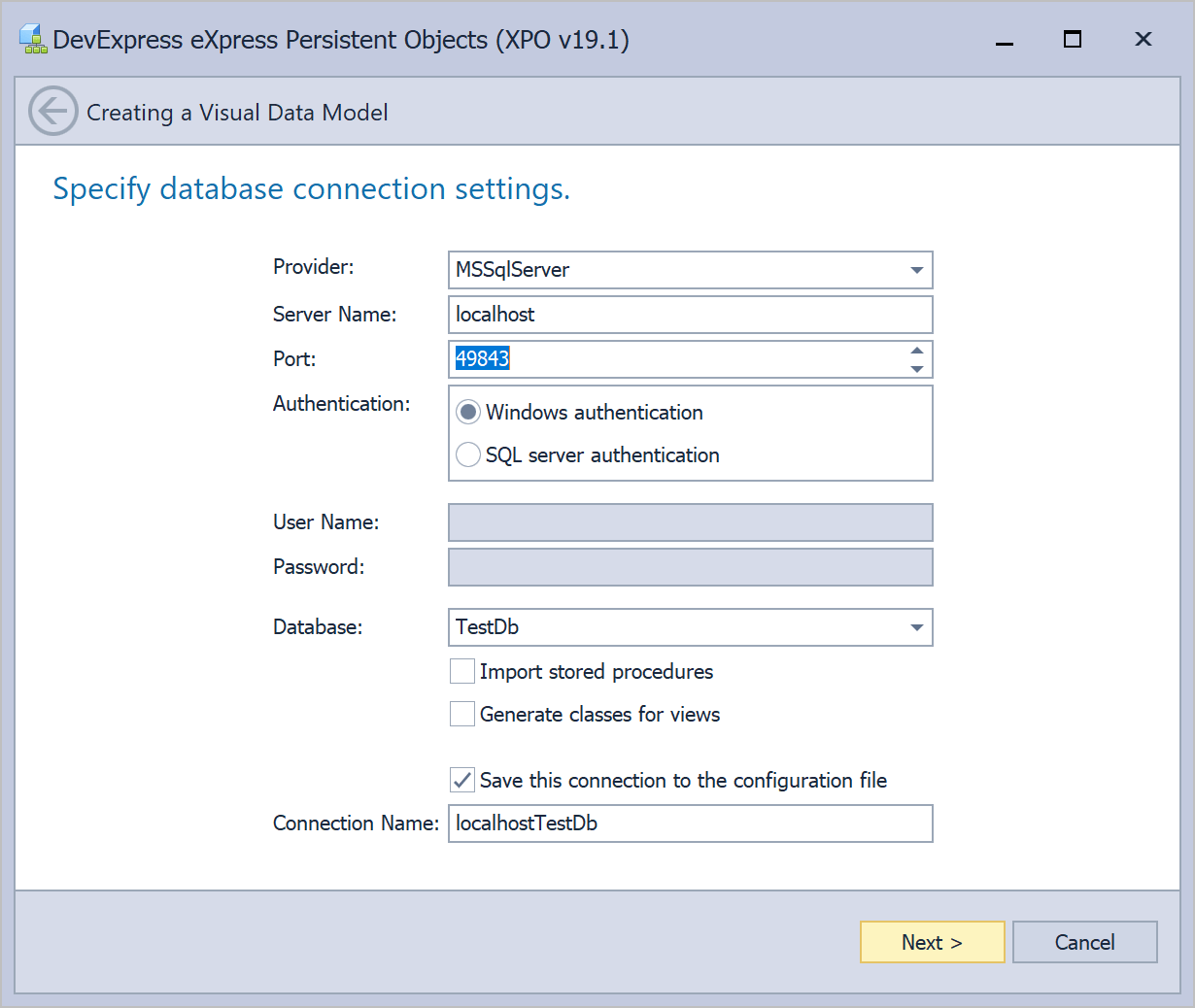The width and height of the screenshot is (1195, 1008).
Task: Increase port number with up arrow
Action: click(x=916, y=351)
